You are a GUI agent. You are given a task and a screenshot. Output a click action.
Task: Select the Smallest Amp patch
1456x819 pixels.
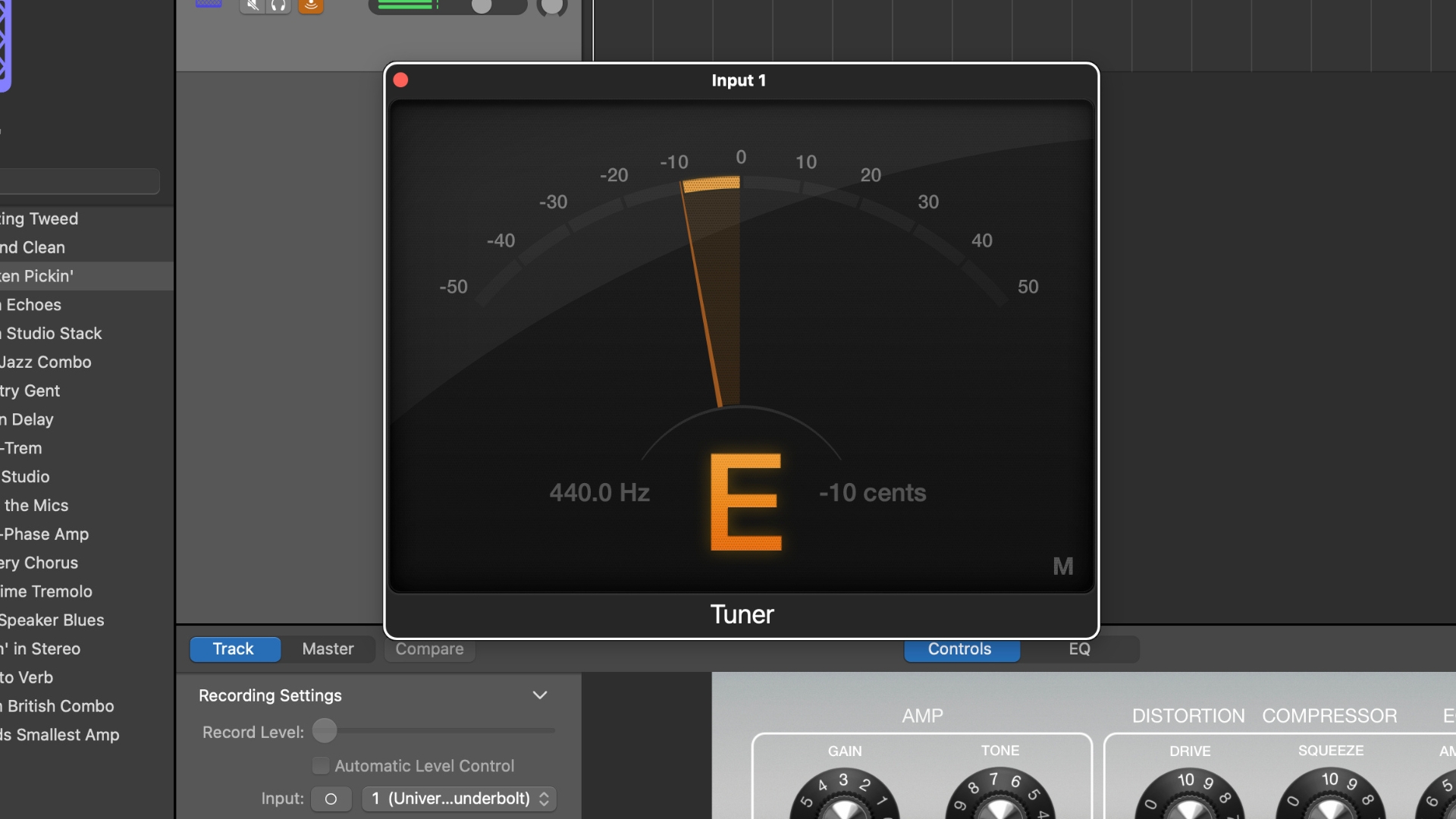86,735
